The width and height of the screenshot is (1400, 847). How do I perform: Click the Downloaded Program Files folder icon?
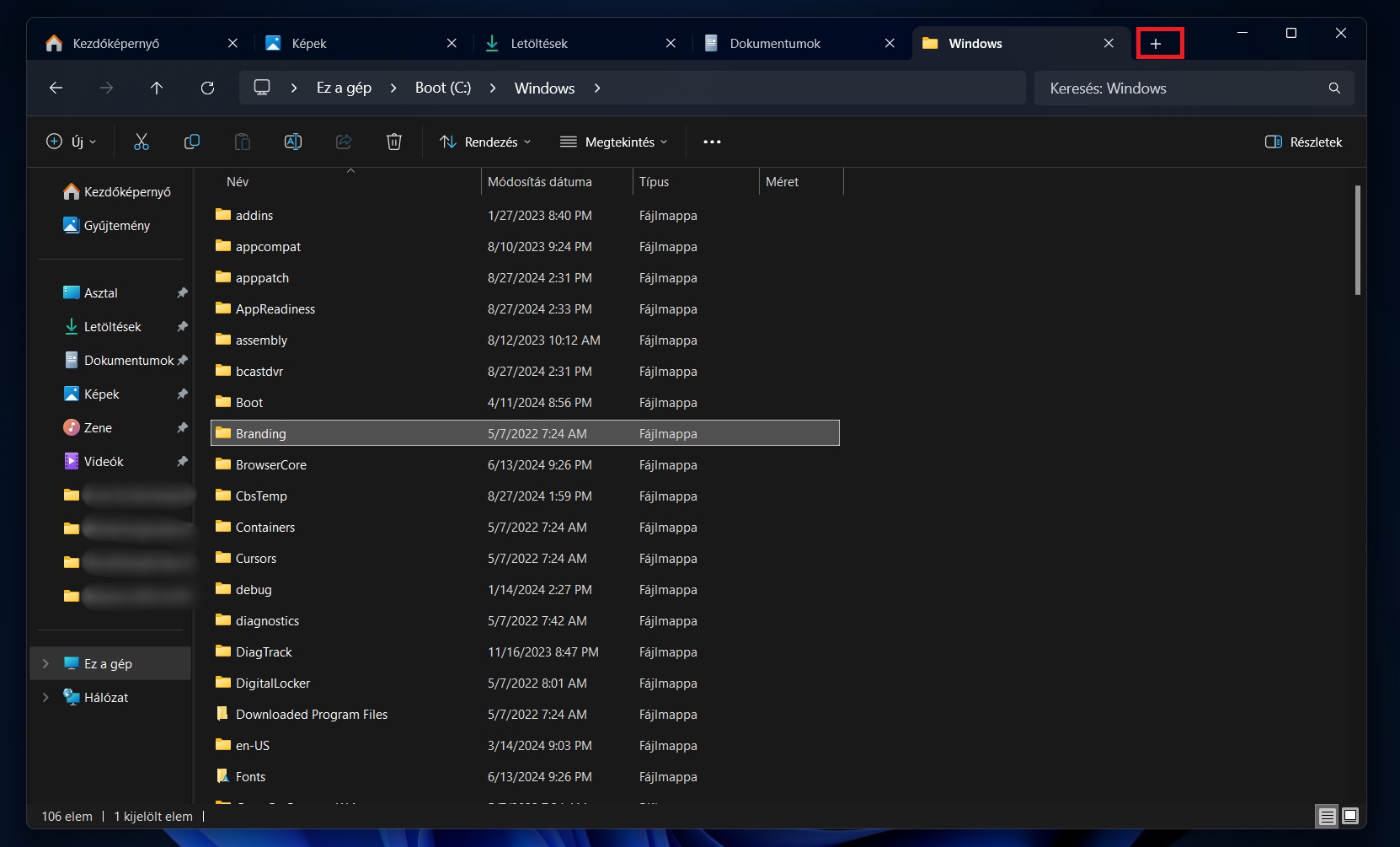(x=222, y=714)
